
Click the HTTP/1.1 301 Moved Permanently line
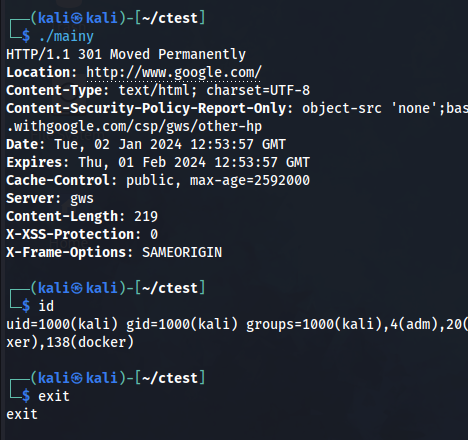[x=126, y=54]
